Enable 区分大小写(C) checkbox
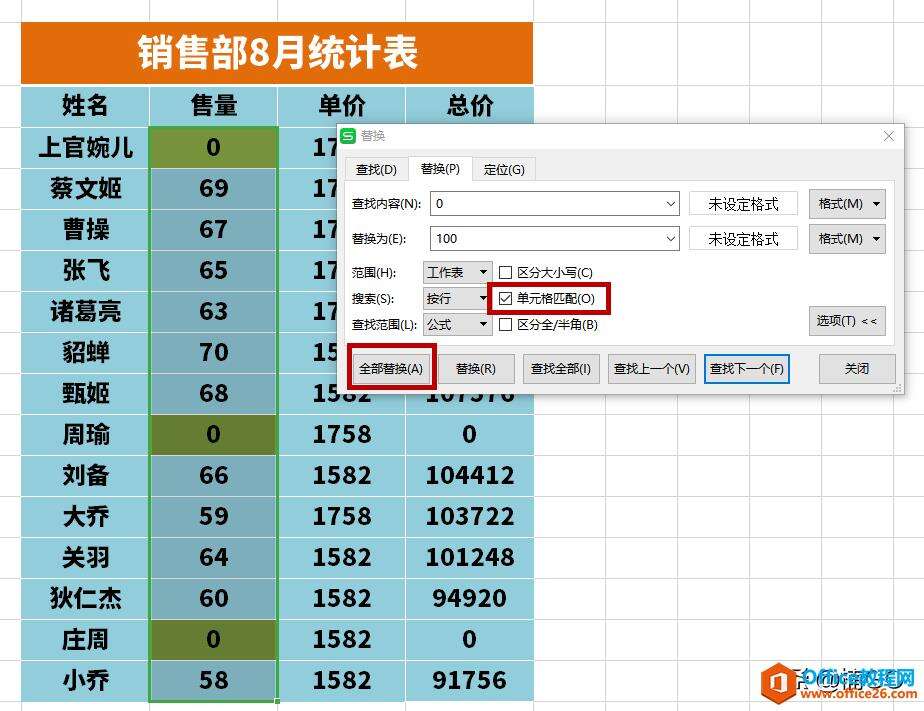The width and height of the screenshot is (924, 711). (x=505, y=272)
